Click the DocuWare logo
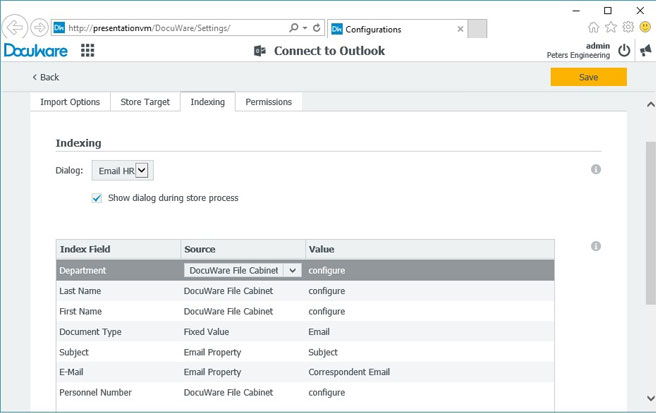658x413 pixels. pyautogui.click(x=35, y=51)
